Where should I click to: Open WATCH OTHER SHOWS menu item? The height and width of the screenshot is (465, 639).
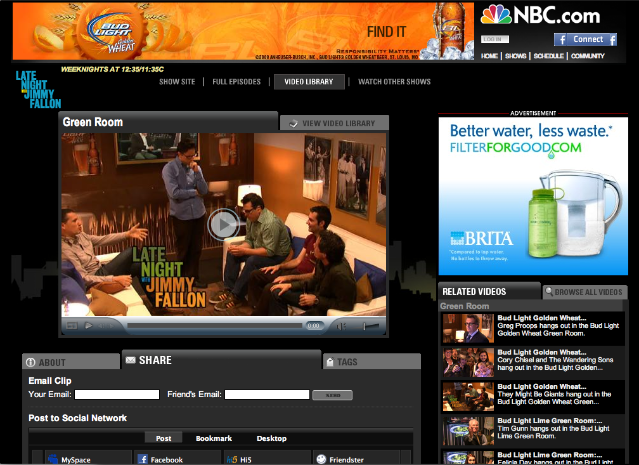394,82
